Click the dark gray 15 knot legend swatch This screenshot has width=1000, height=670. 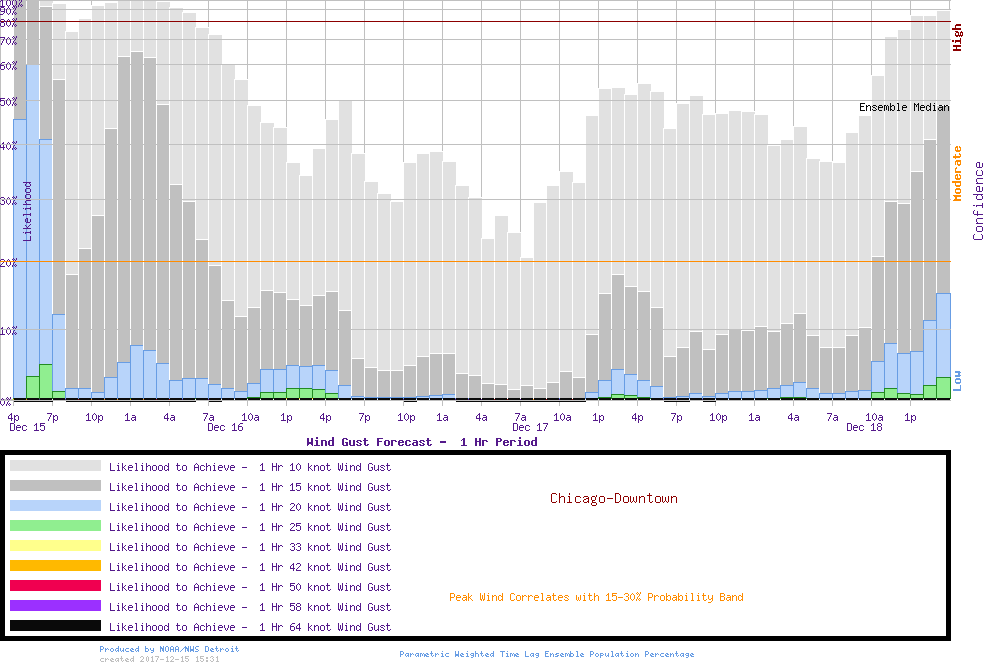[x=55, y=486]
